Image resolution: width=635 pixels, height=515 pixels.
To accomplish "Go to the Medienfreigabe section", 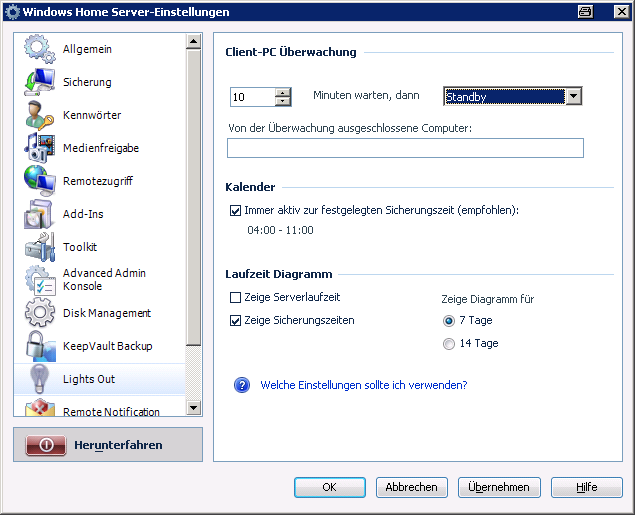I will pyautogui.click(x=100, y=148).
